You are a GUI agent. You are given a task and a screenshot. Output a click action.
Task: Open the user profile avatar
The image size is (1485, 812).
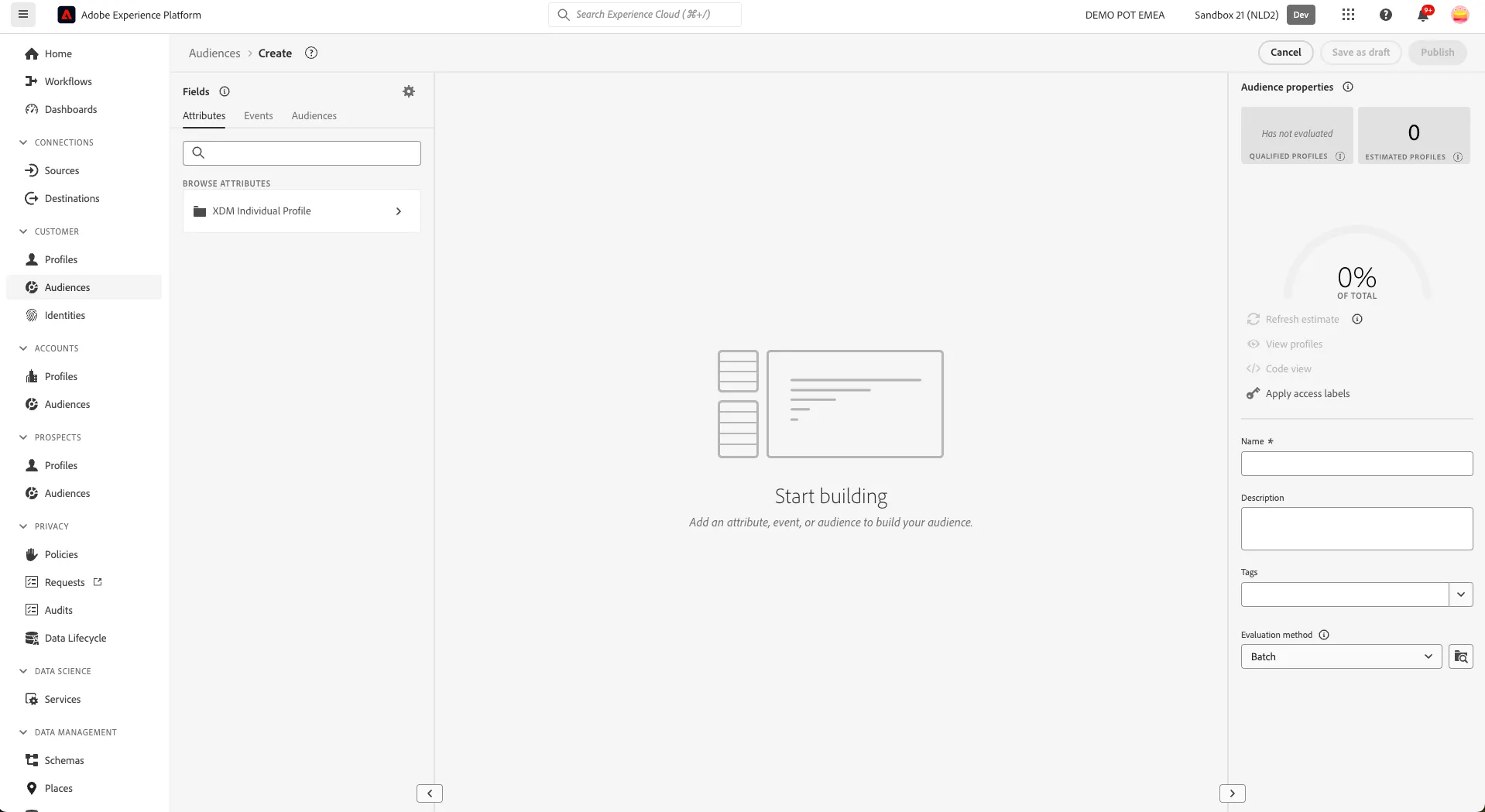tap(1459, 15)
